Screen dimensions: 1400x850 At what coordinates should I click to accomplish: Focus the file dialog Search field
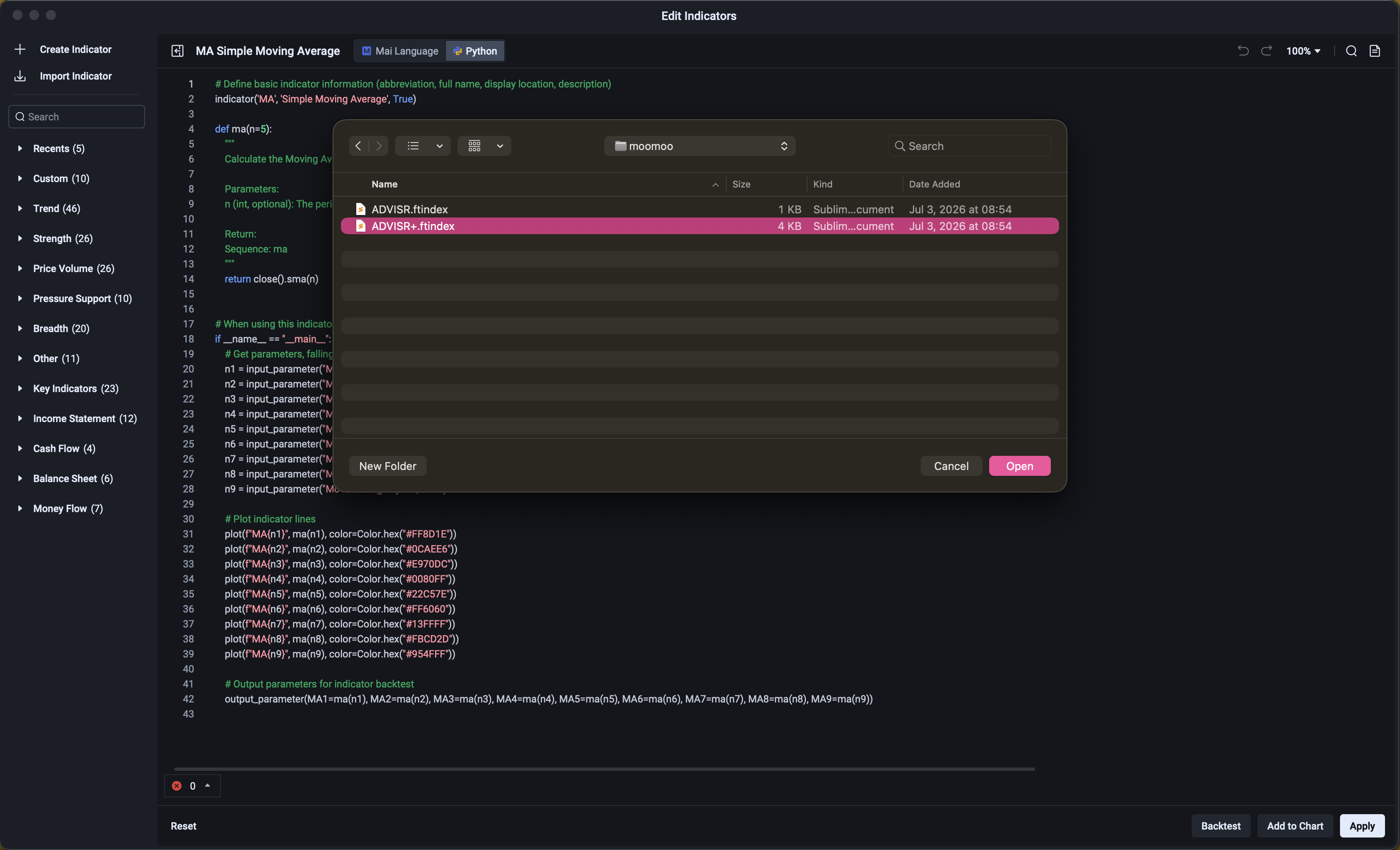[x=969, y=146]
